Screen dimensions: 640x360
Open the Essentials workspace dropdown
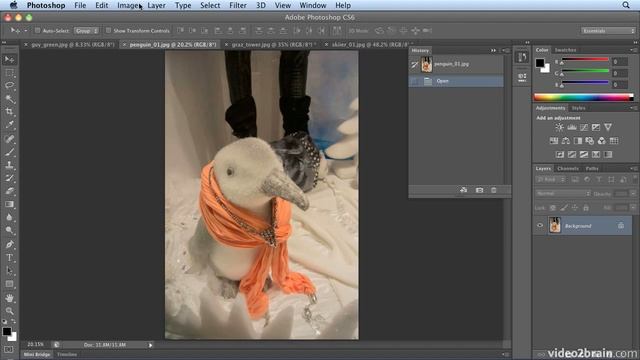[608, 31]
